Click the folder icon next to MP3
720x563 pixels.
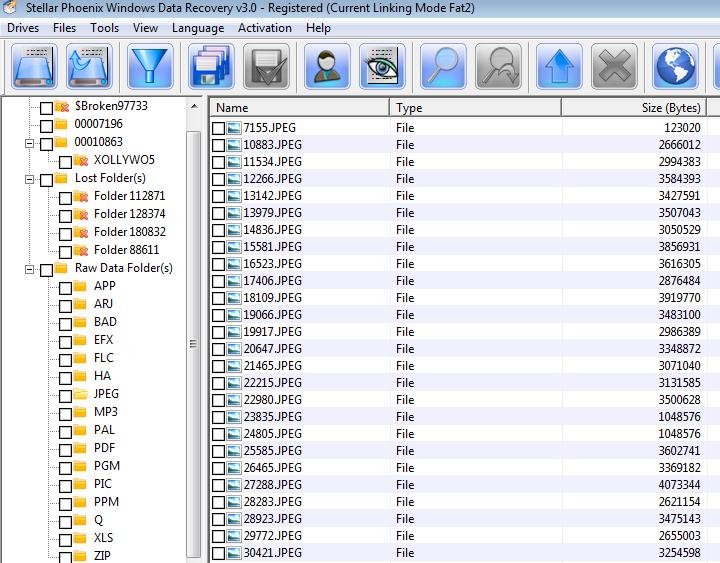click(81, 412)
